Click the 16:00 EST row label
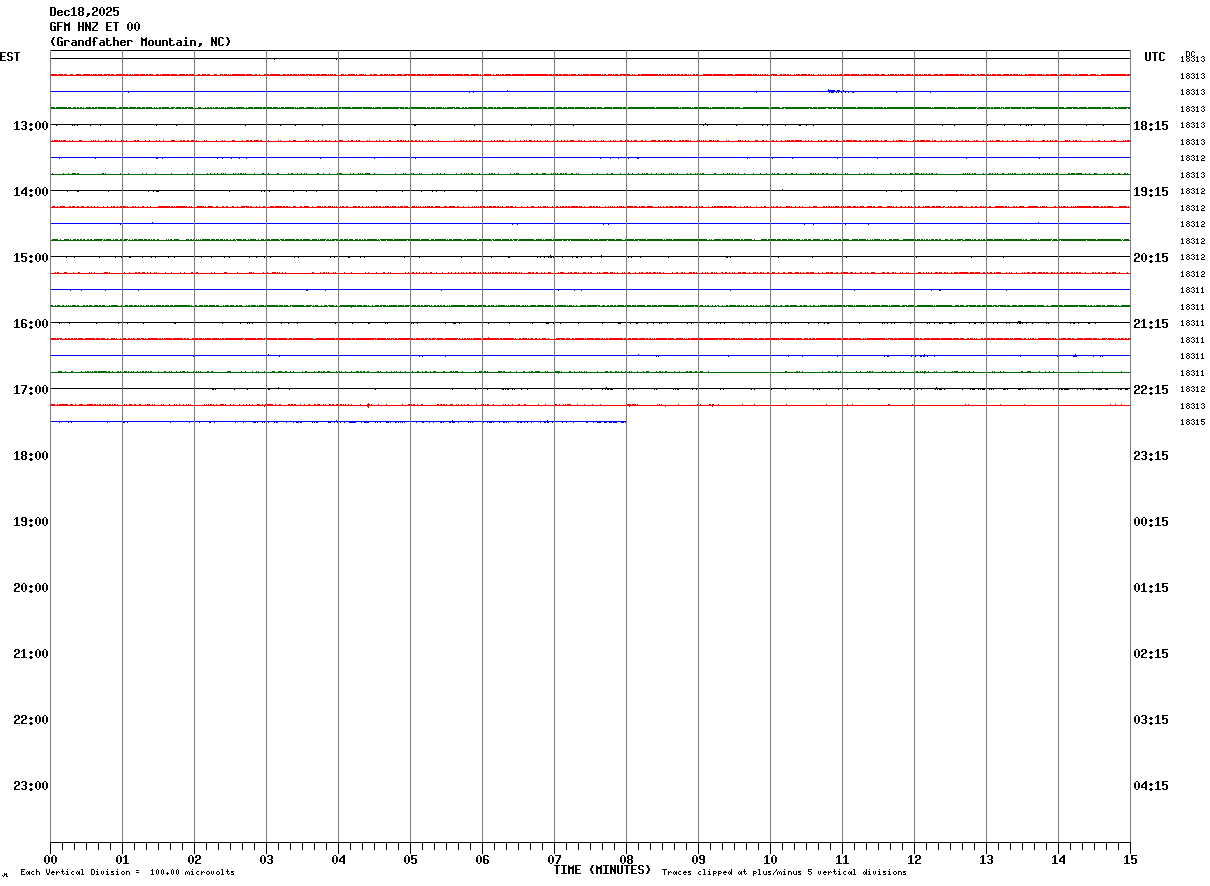Viewport: 1210px width, 886px height. tap(31, 323)
